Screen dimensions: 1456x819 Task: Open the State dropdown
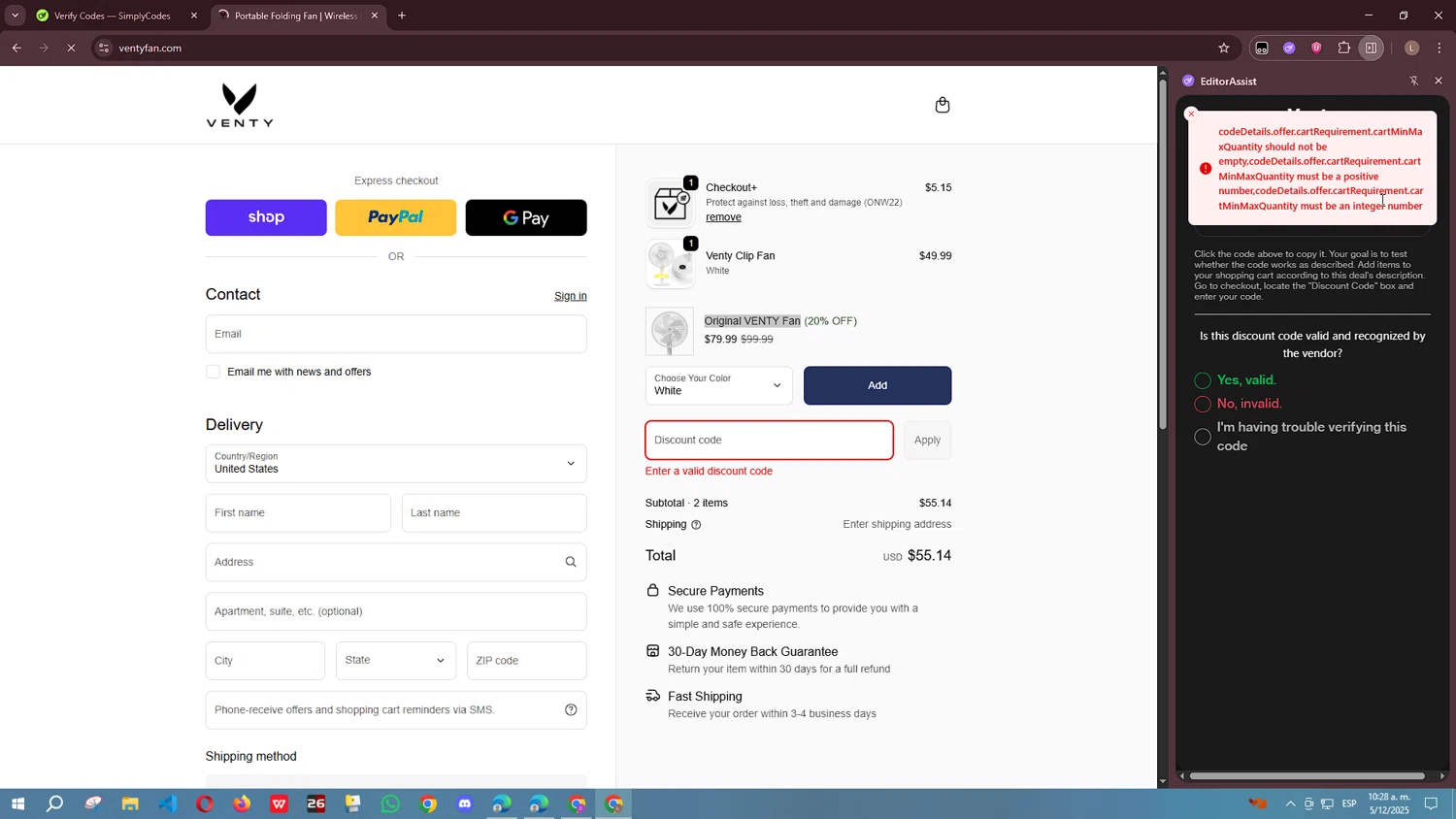pos(396,660)
